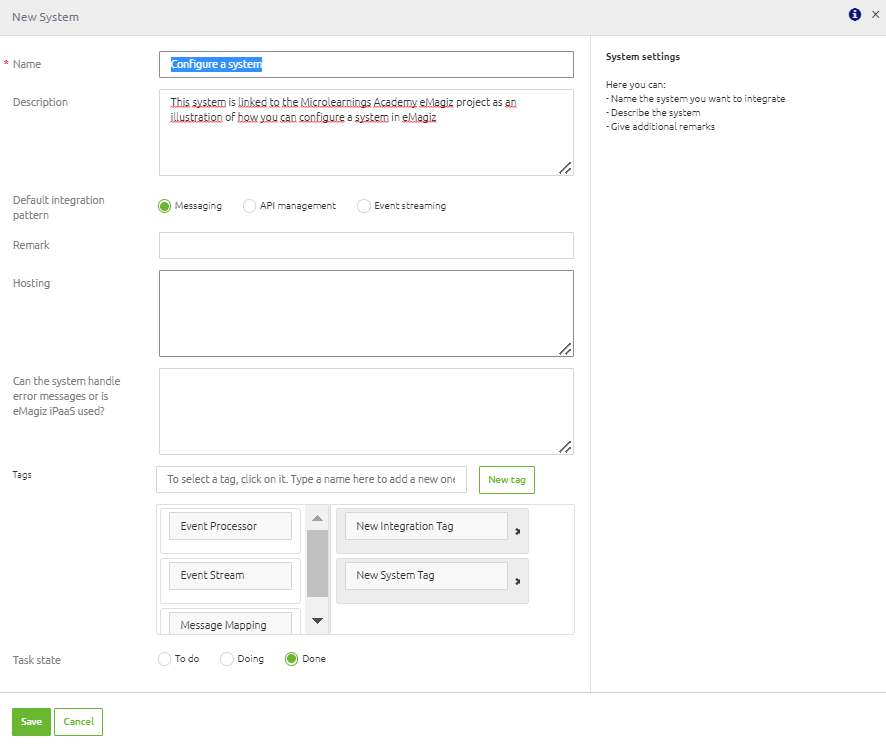Close the New System dialog

click(875, 14)
